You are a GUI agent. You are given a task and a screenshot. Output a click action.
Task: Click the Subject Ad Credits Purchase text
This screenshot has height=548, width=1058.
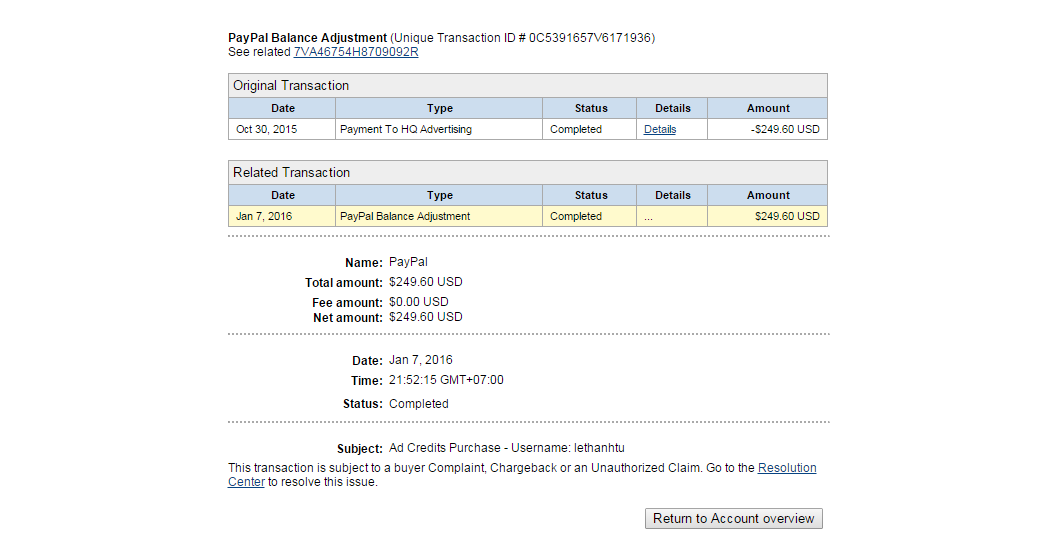point(507,447)
